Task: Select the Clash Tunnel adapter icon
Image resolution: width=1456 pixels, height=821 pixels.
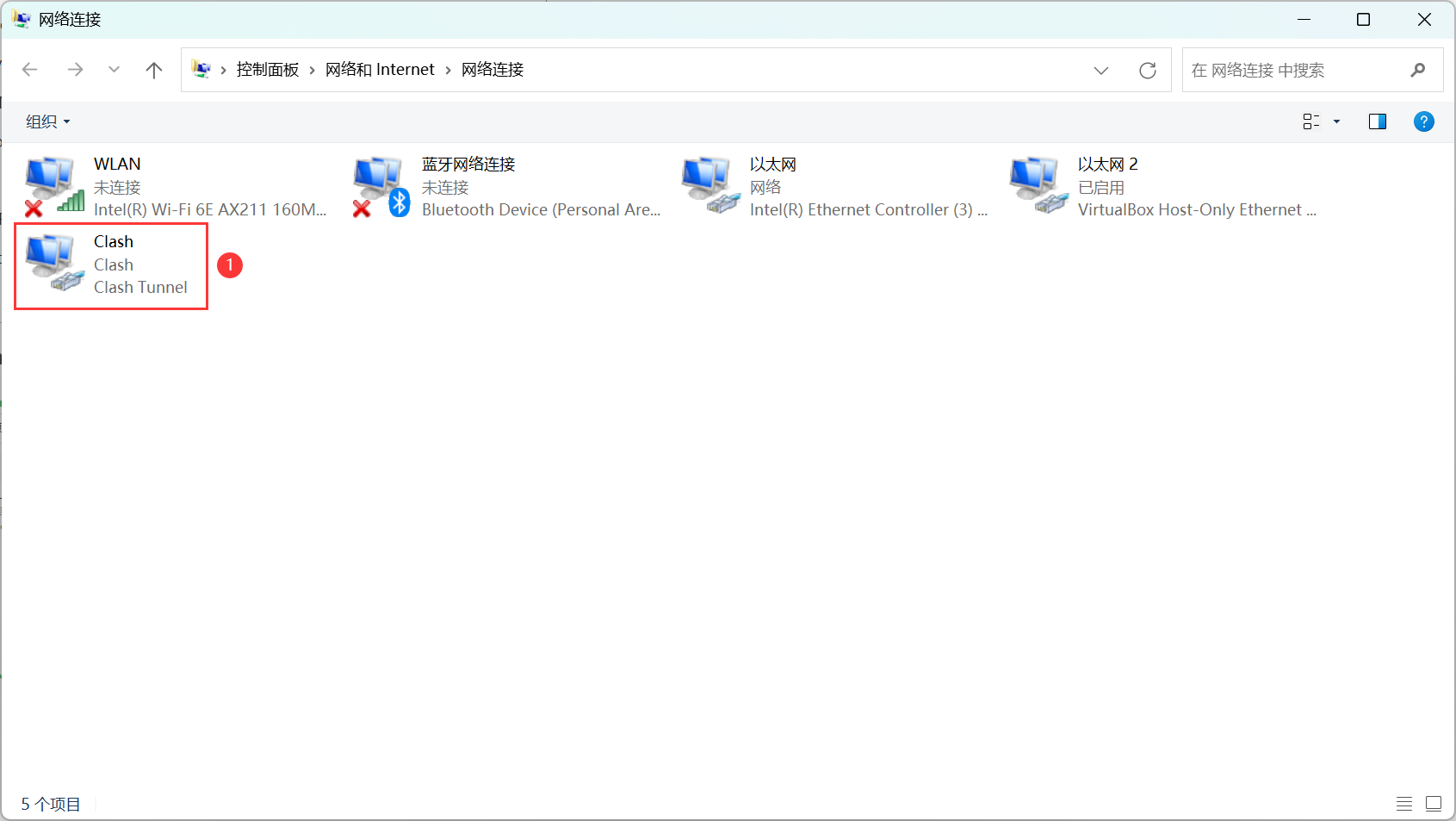Action: [x=53, y=264]
